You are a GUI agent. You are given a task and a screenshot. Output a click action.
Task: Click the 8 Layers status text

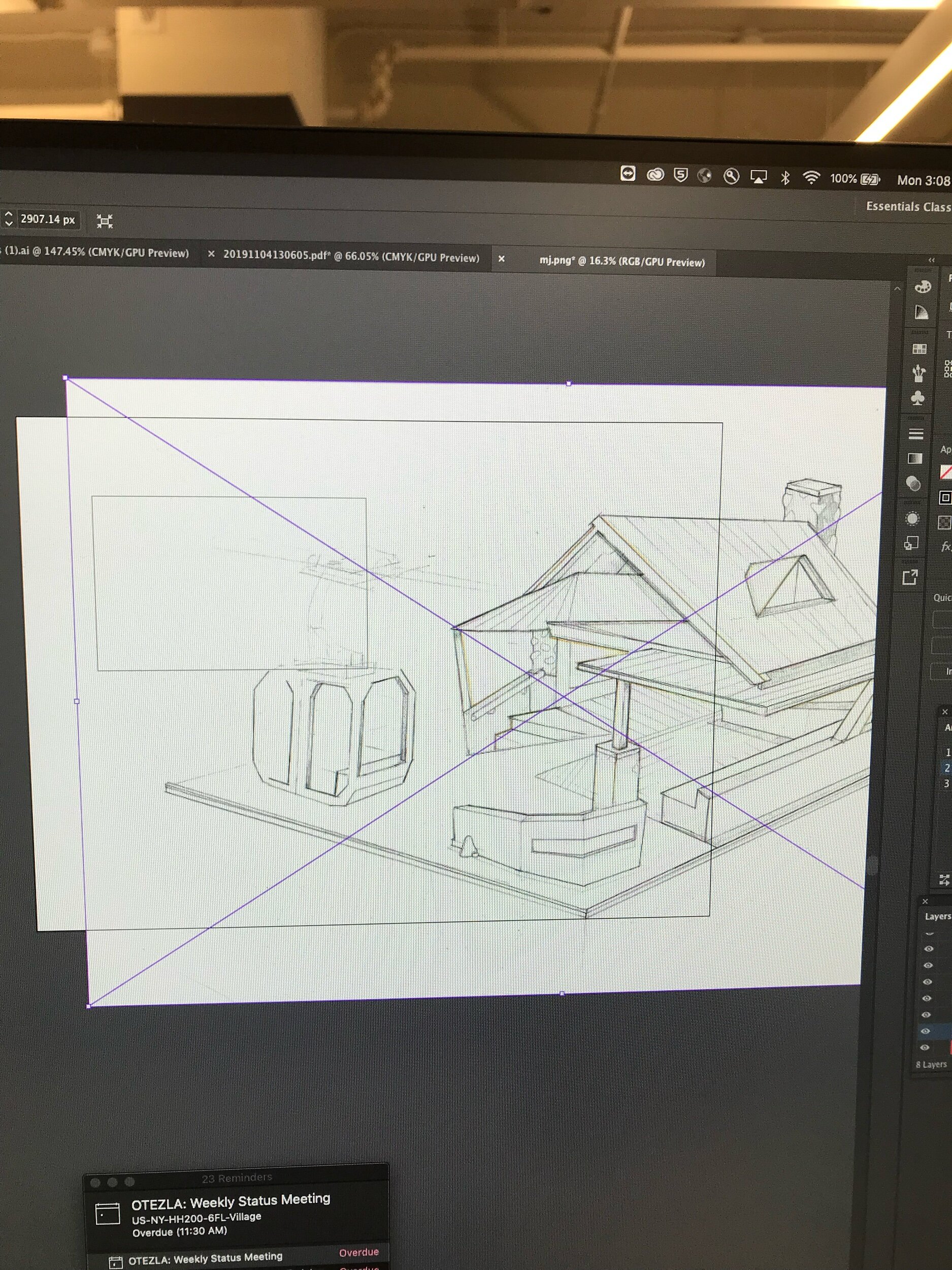tap(931, 1064)
